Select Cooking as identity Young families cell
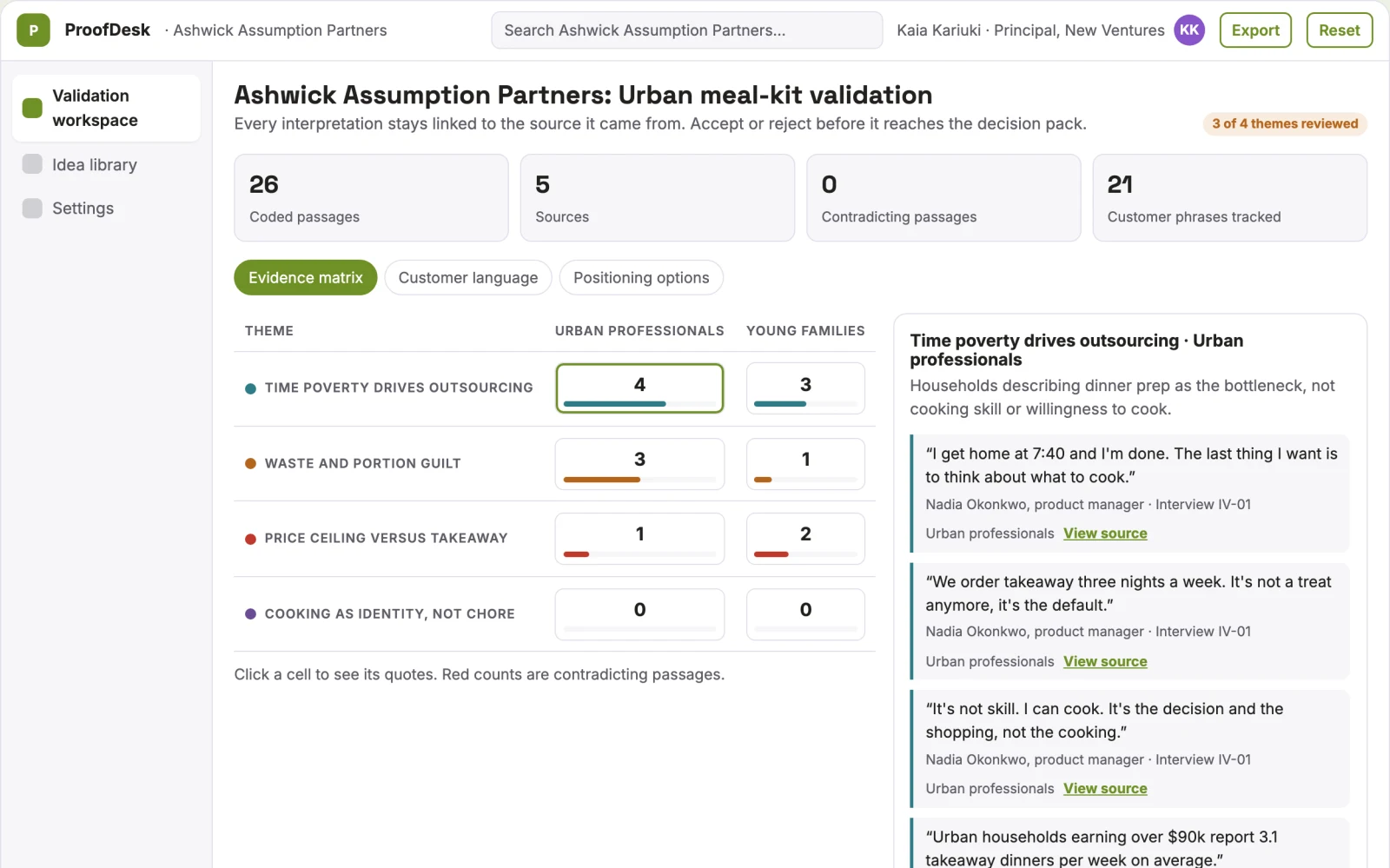The height and width of the screenshot is (868, 1390). [x=805, y=614]
